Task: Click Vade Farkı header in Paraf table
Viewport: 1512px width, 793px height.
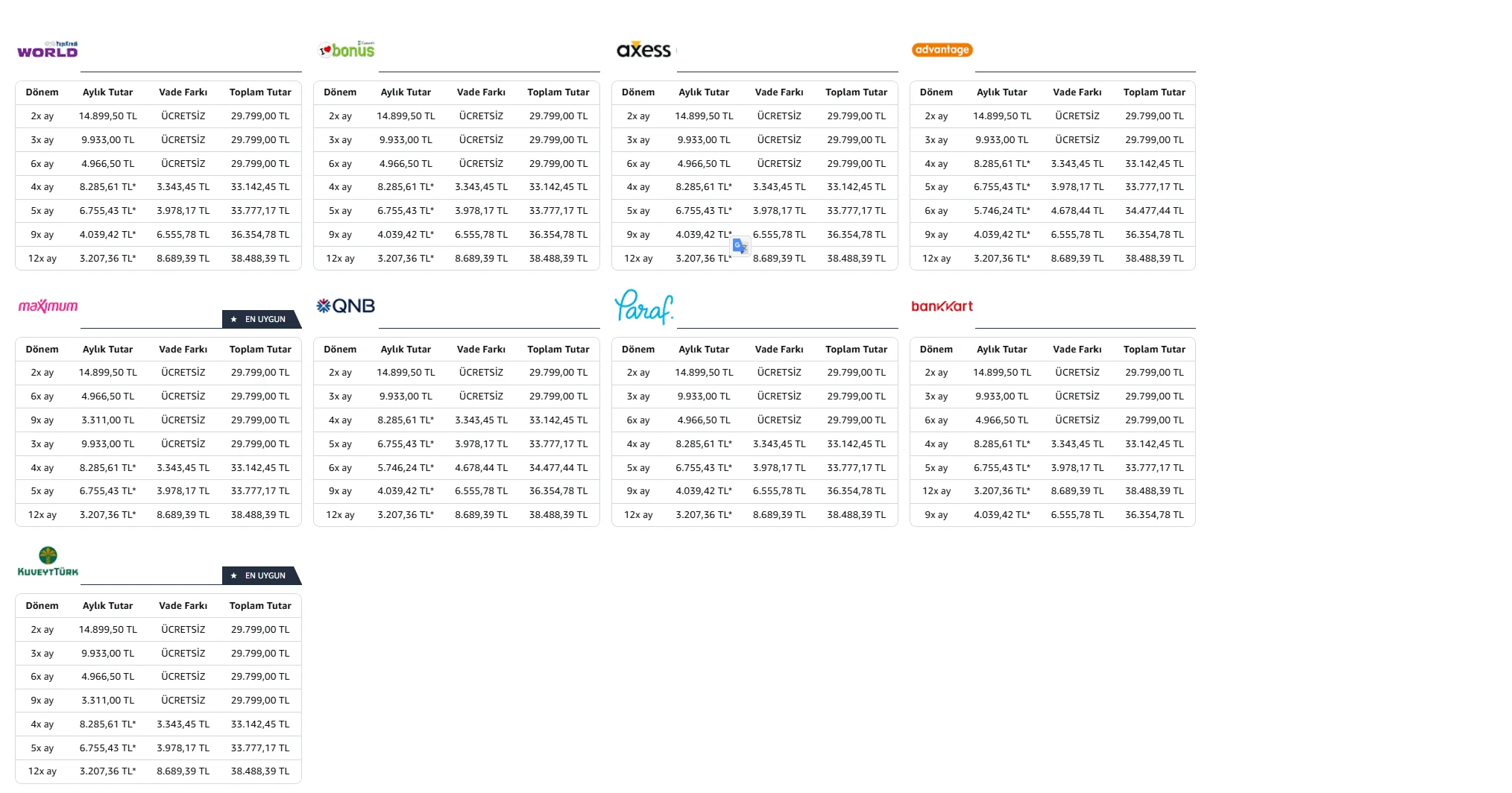Action: 779,350
